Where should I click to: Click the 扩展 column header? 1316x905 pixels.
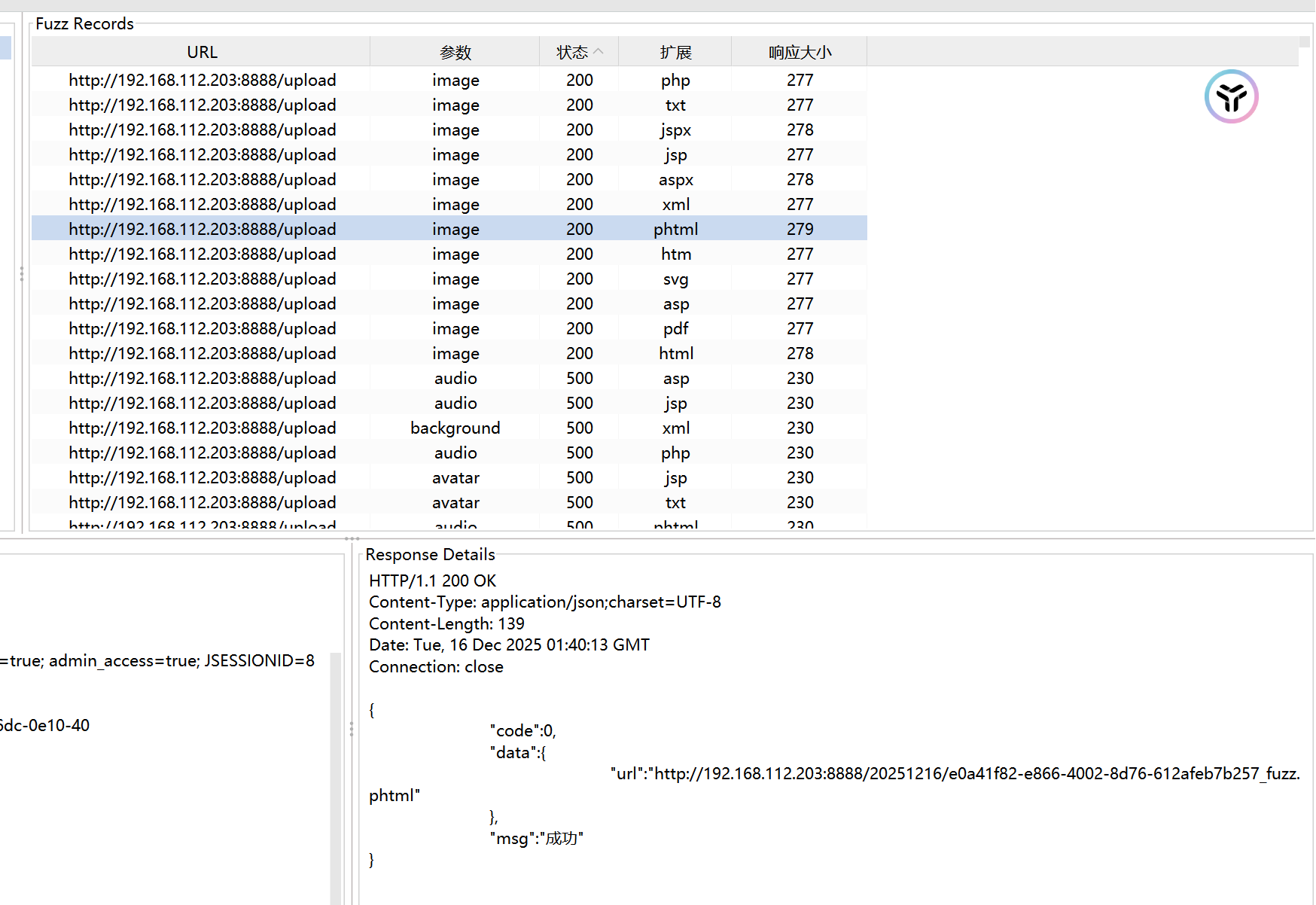click(x=675, y=52)
